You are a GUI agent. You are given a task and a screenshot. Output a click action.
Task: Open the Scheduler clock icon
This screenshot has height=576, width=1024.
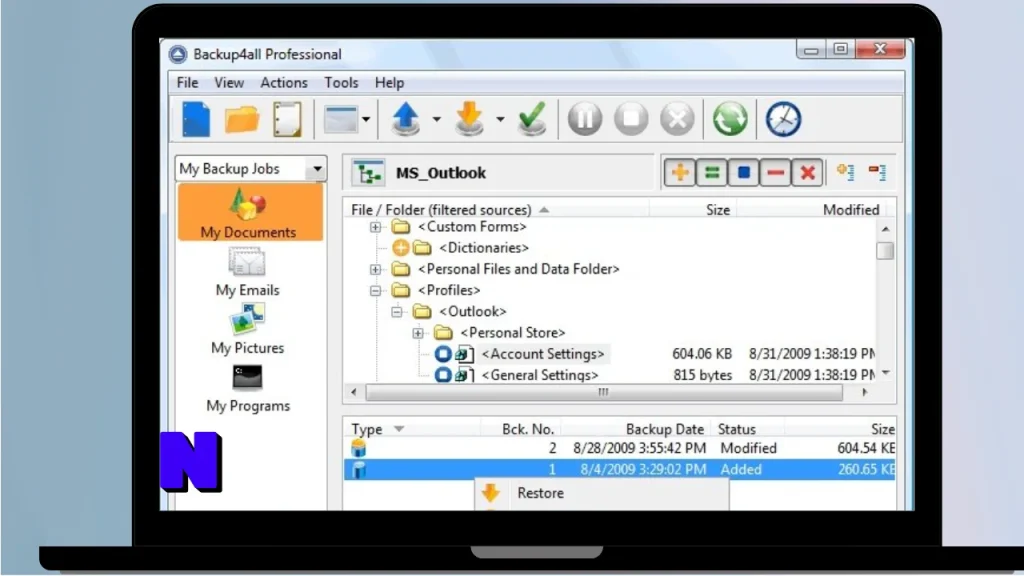coord(783,119)
